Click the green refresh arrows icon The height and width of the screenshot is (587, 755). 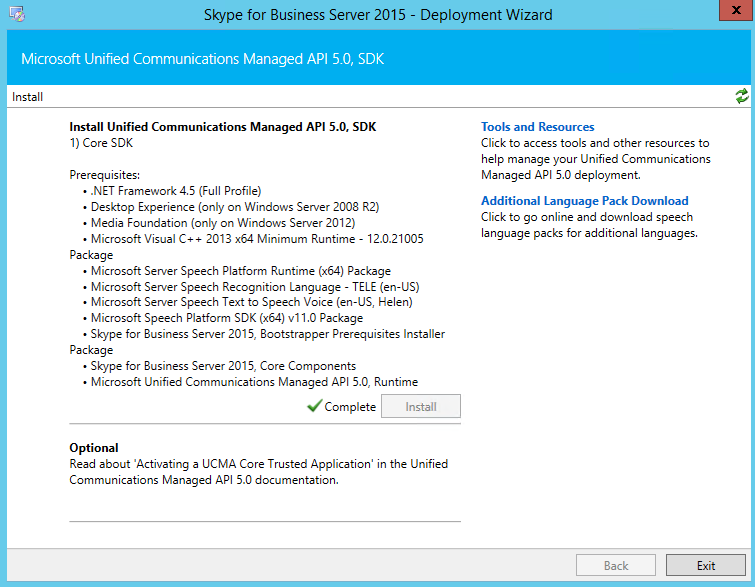click(x=742, y=96)
